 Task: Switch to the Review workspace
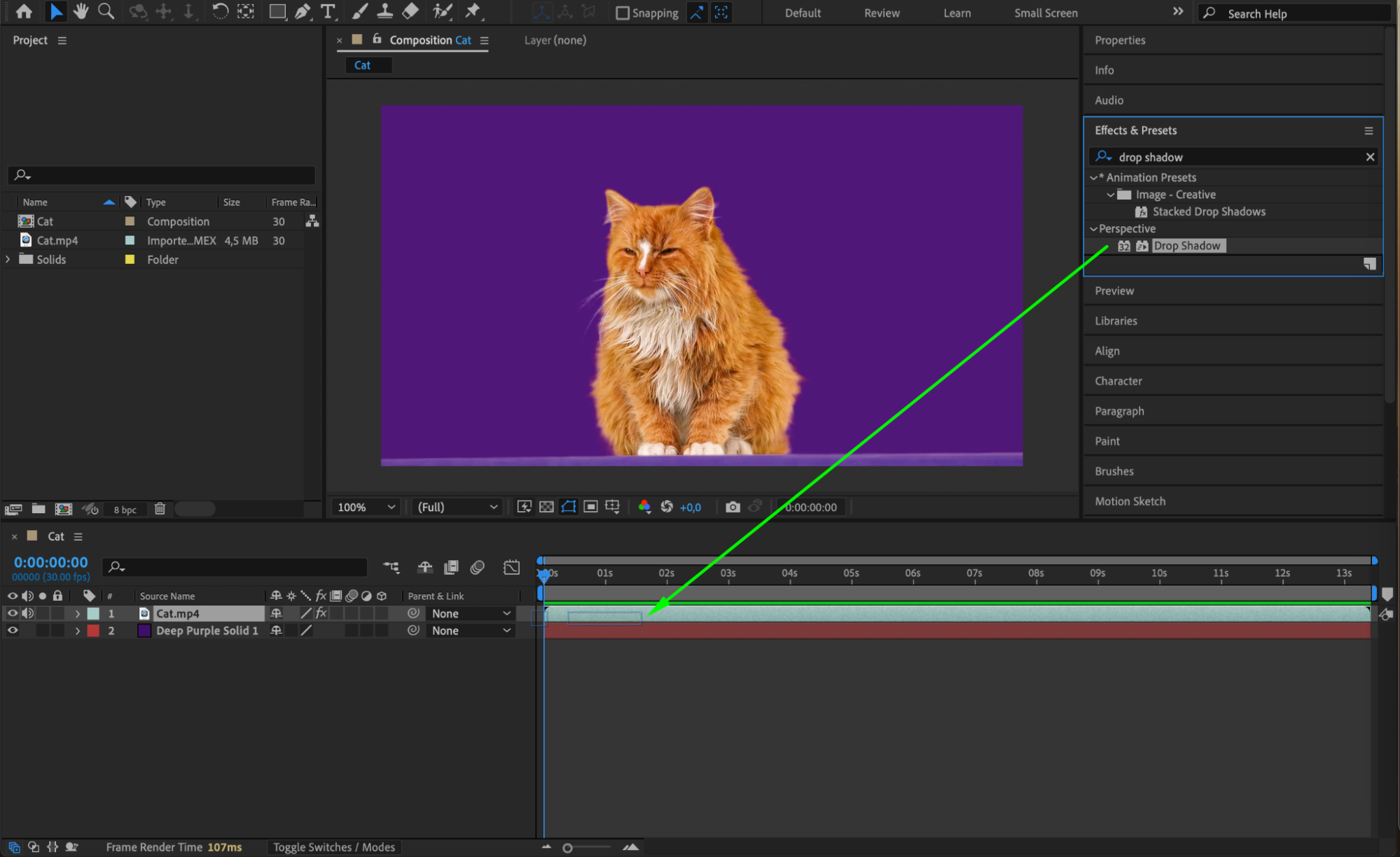pos(881,13)
